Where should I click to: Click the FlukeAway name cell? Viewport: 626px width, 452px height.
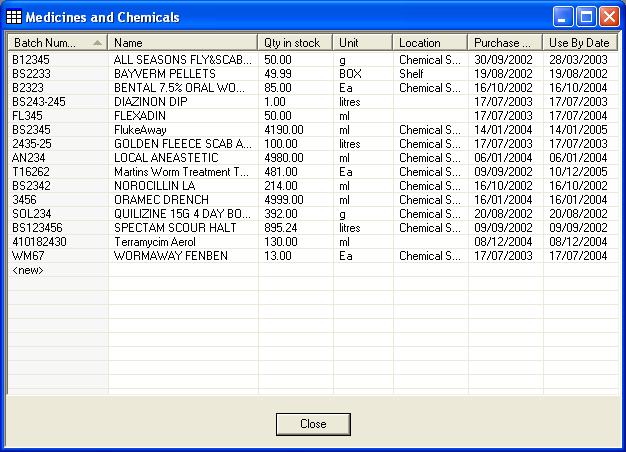pyautogui.click(x=183, y=130)
